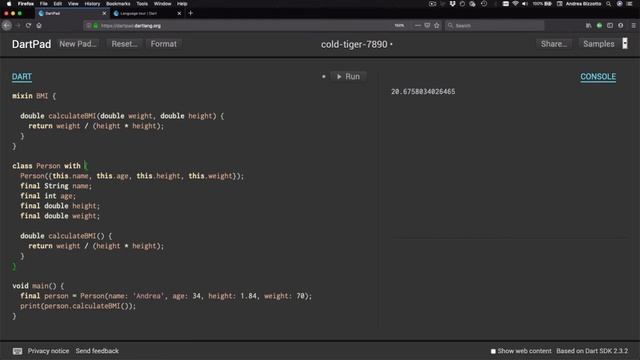Click the 'final String name;' code line
This screenshot has width=640, height=360.
pos(56,186)
